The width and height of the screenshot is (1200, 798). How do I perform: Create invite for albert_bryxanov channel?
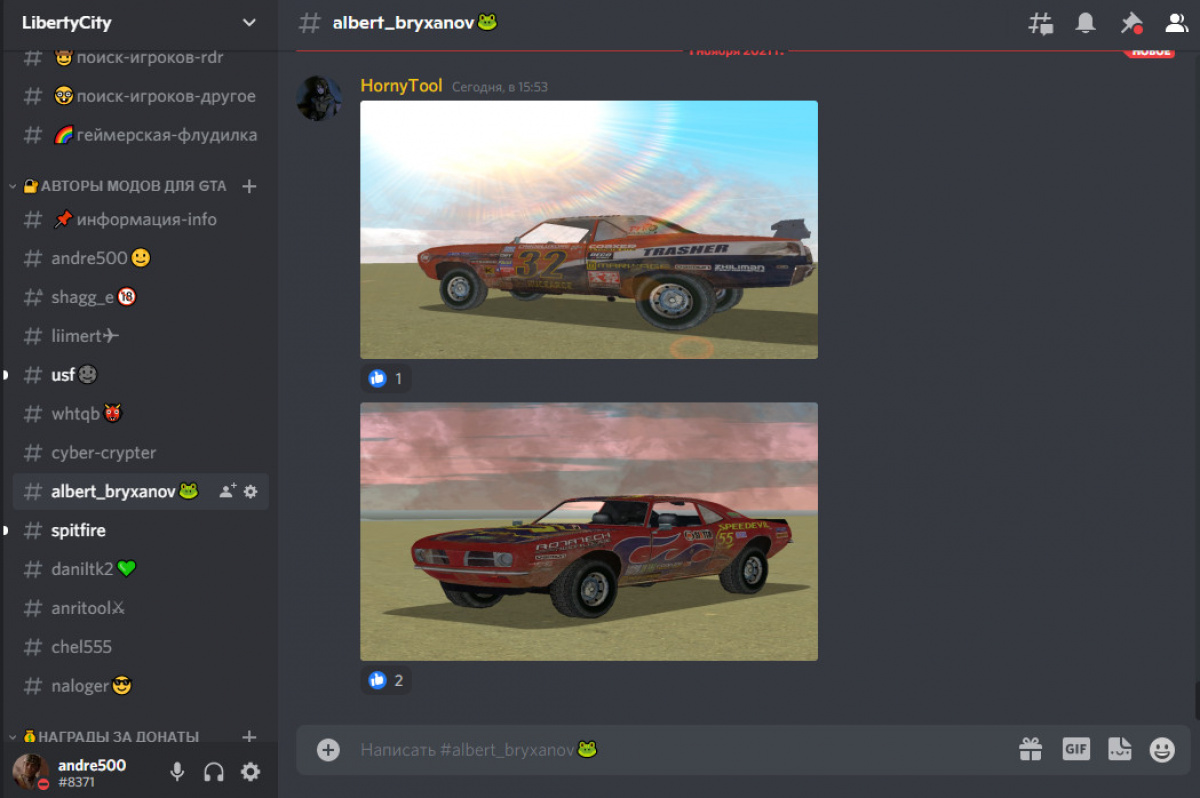coord(228,491)
